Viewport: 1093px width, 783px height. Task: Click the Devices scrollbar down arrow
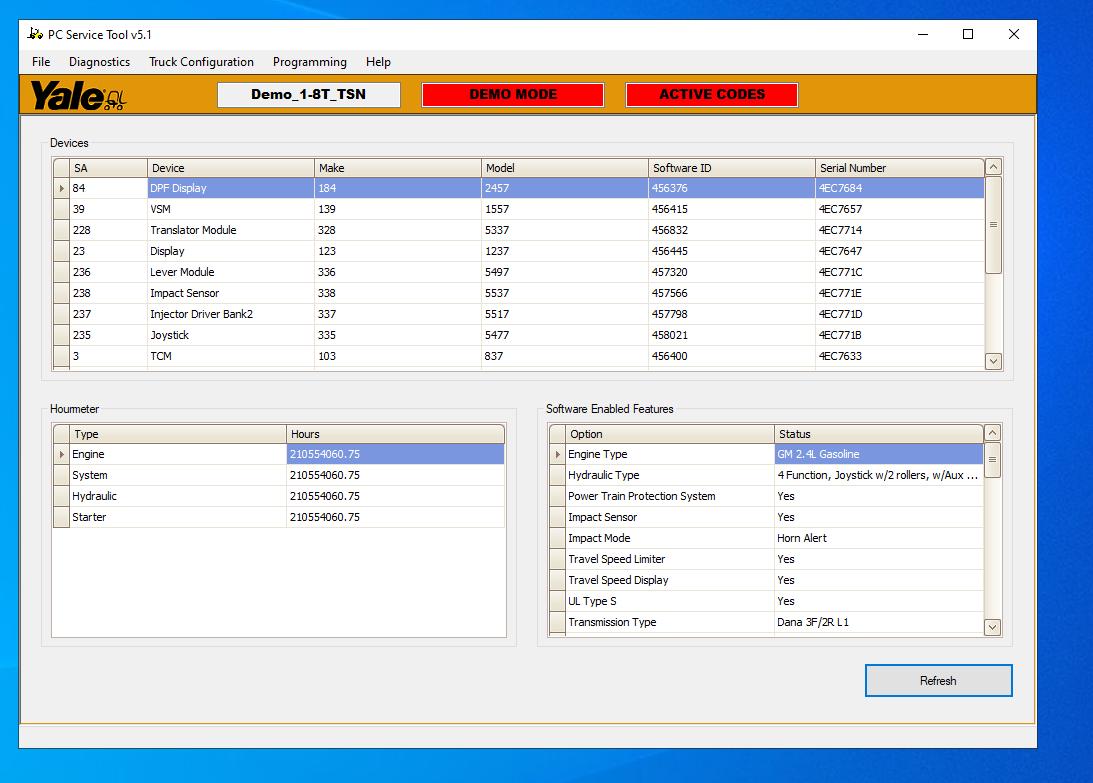coord(993,361)
